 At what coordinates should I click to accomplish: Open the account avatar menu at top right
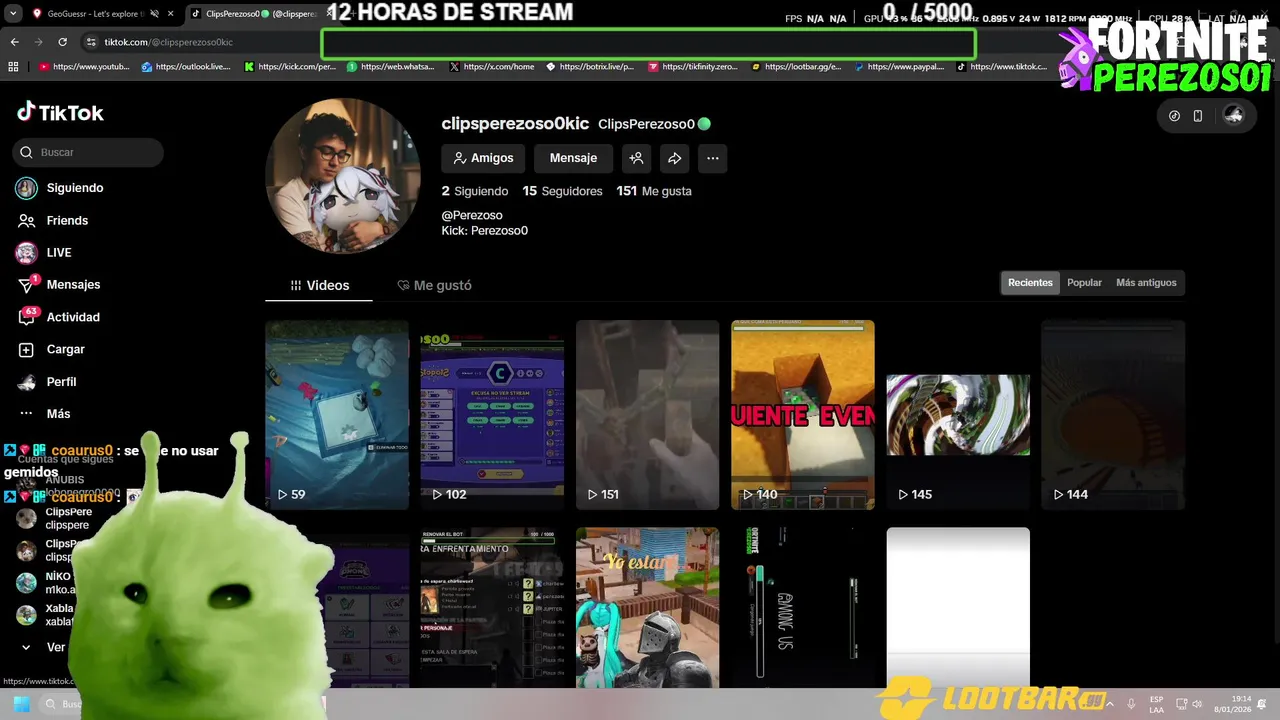[x=1234, y=116]
